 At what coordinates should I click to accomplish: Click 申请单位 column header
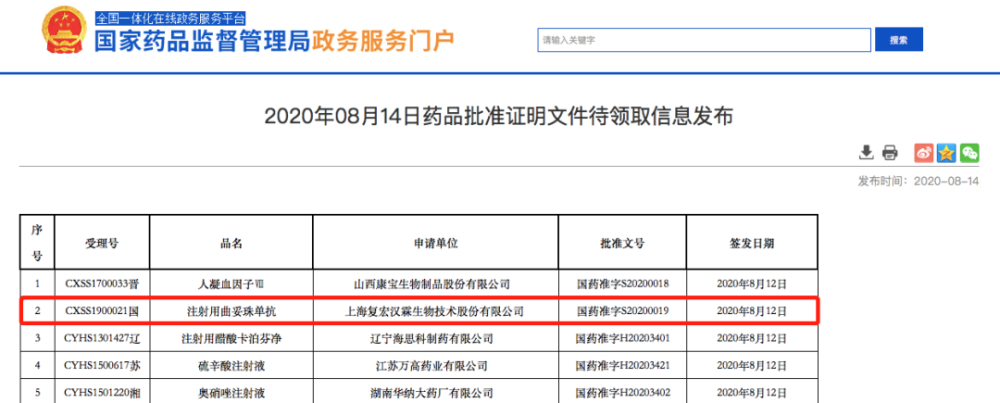(436, 243)
